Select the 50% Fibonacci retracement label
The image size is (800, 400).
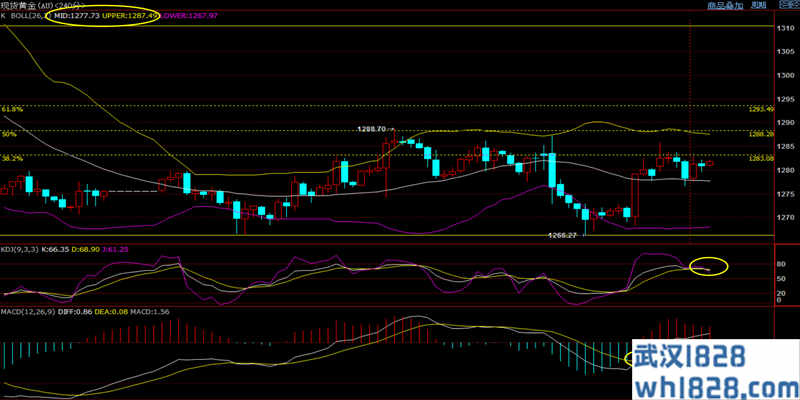click(9, 133)
